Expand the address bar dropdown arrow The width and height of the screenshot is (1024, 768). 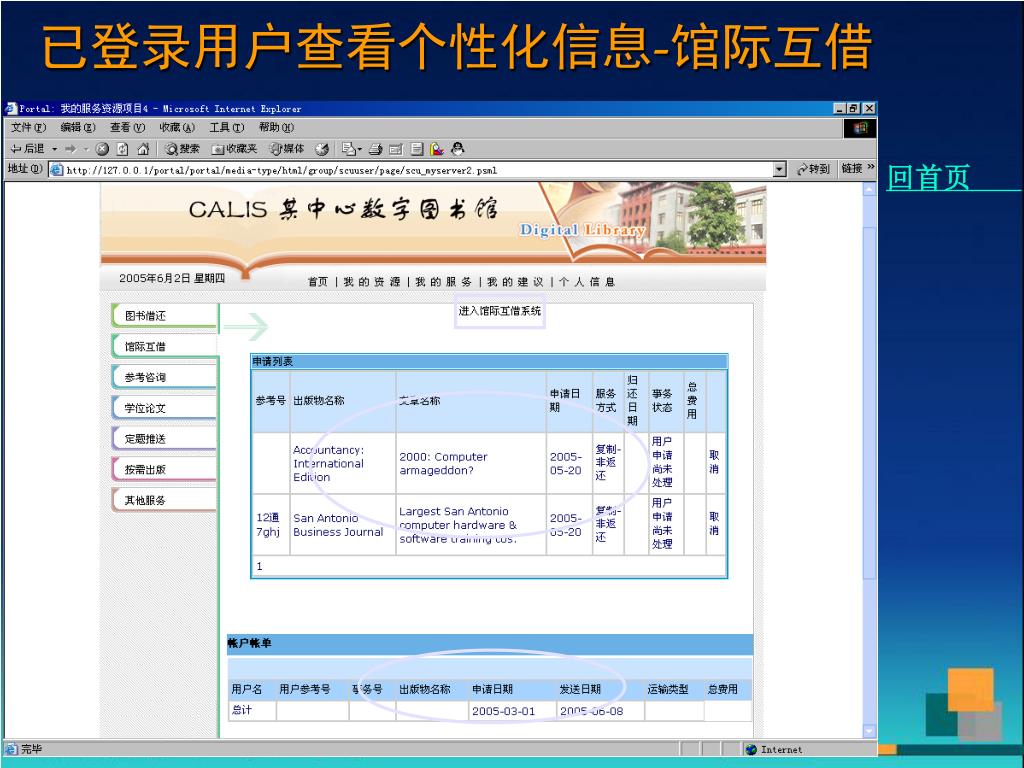click(780, 170)
